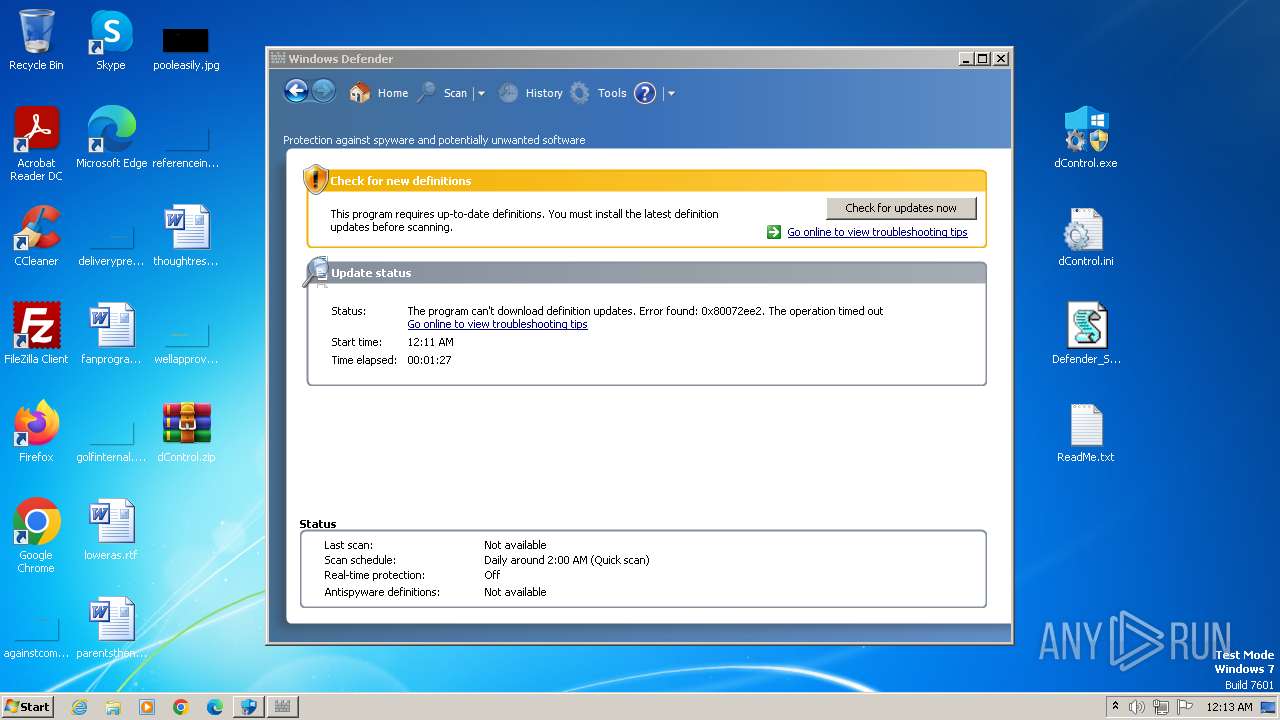Viewport: 1280px width, 720px height.
Task: Click the network tray icon
Action: (x=1161, y=707)
